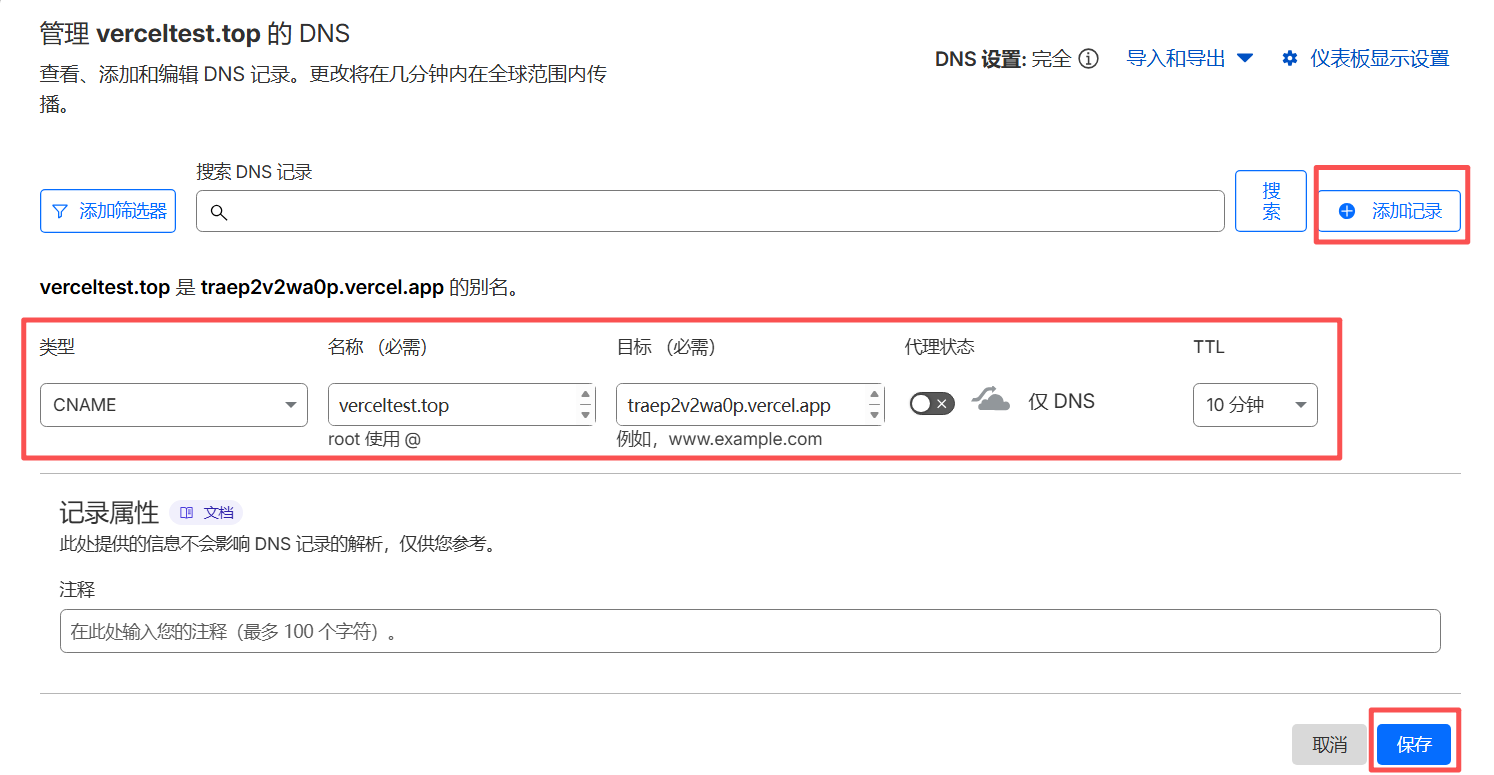1494x775 pixels.
Task: Click the 添加筛选器 filter button
Action: (108, 211)
